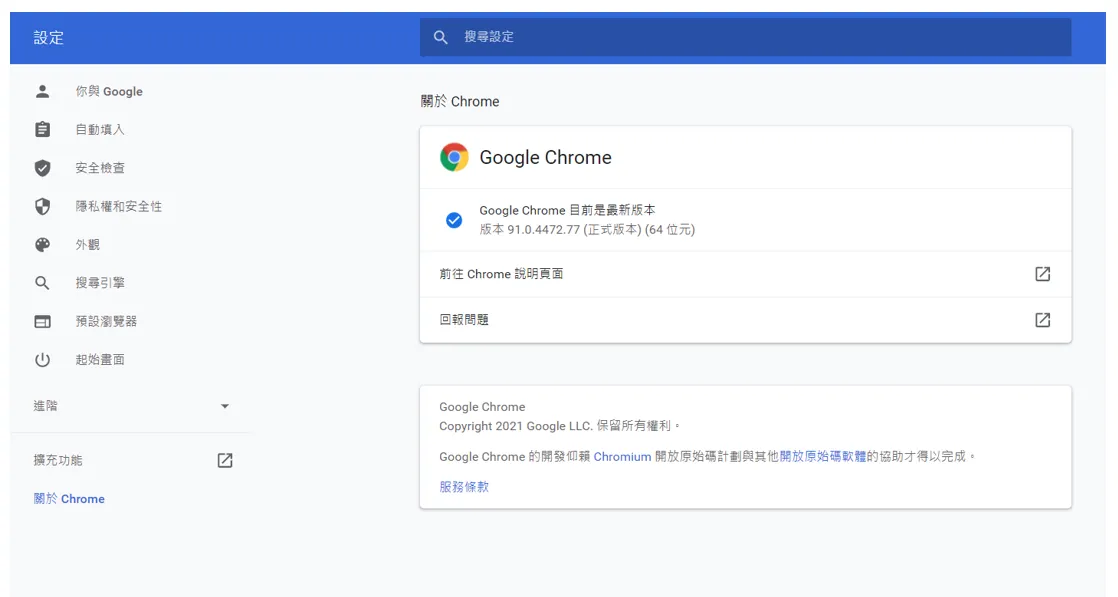Open the 服務條款 link
Image resolution: width=1118 pixels, height=597 pixels.
464,486
